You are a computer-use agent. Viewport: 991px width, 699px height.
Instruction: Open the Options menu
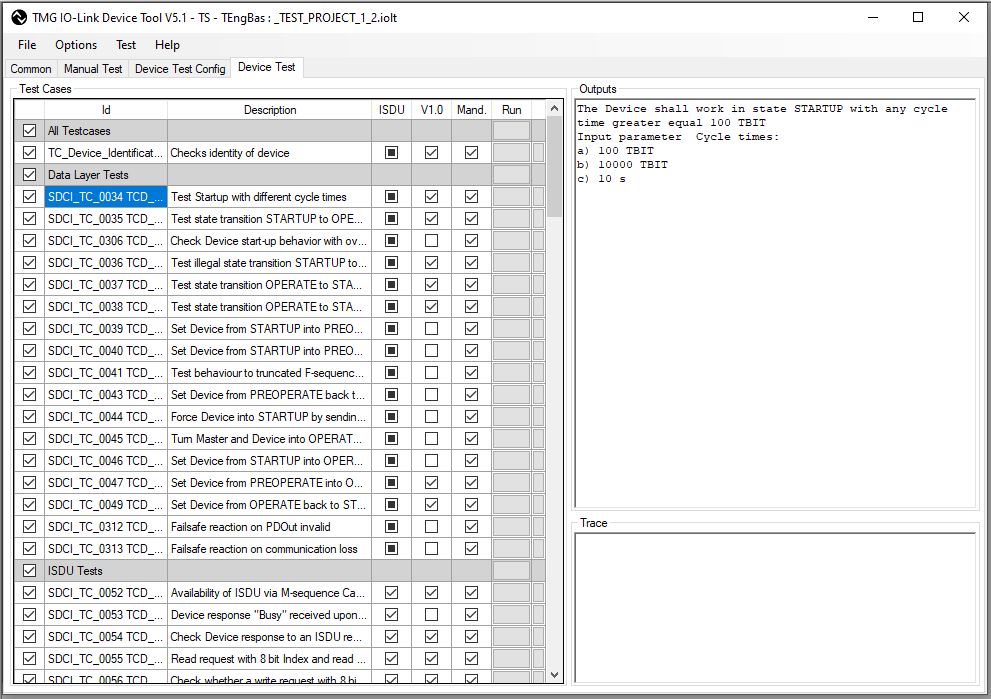(x=76, y=45)
